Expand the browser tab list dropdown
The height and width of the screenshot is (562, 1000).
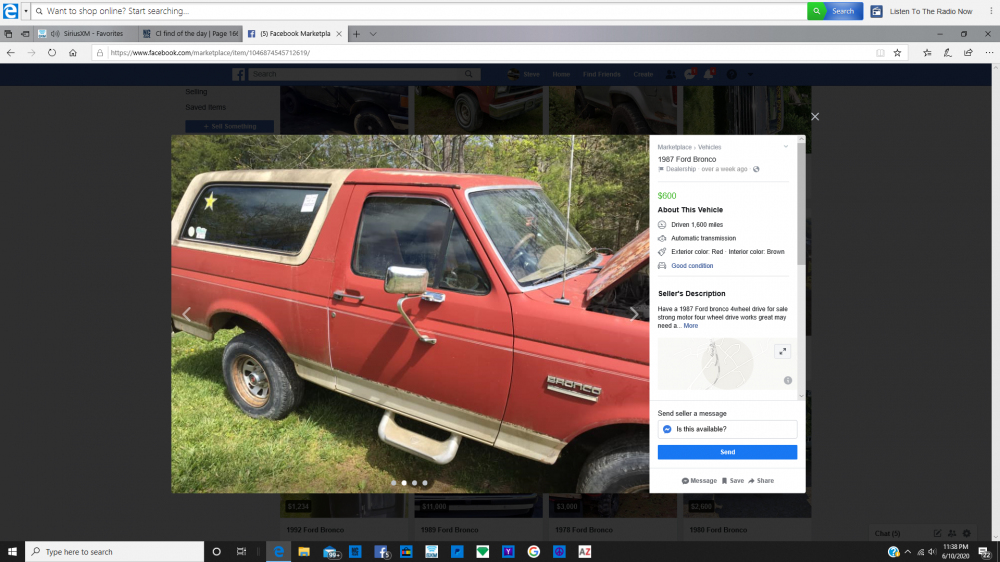373,33
